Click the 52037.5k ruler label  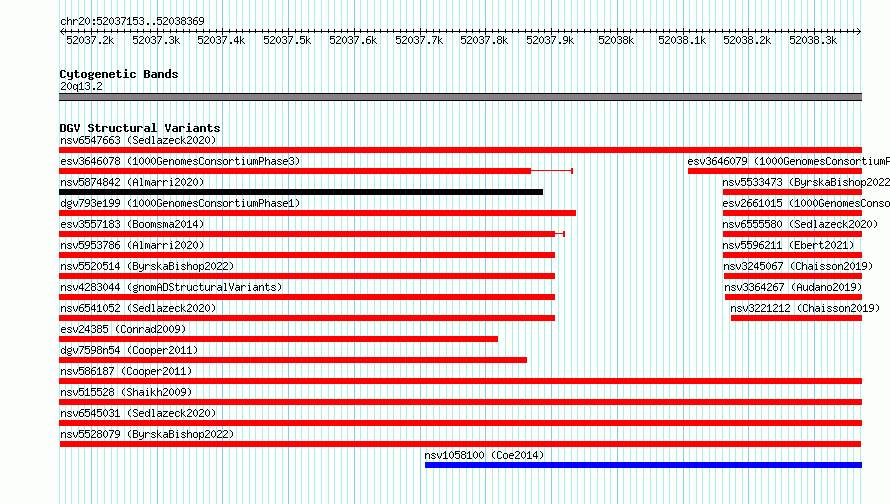click(x=287, y=40)
